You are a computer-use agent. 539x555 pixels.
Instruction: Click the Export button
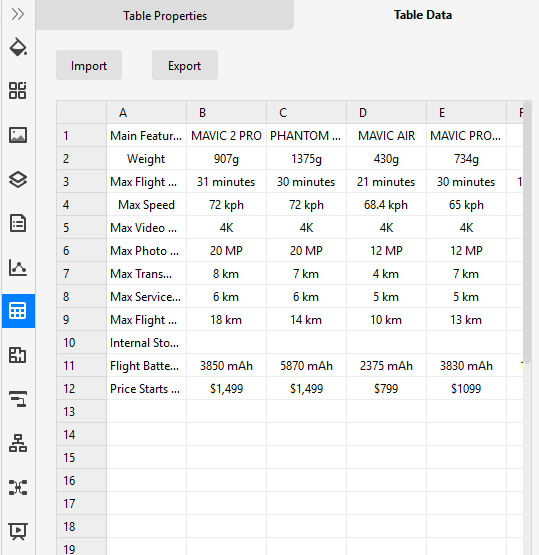[x=185, y=65]
